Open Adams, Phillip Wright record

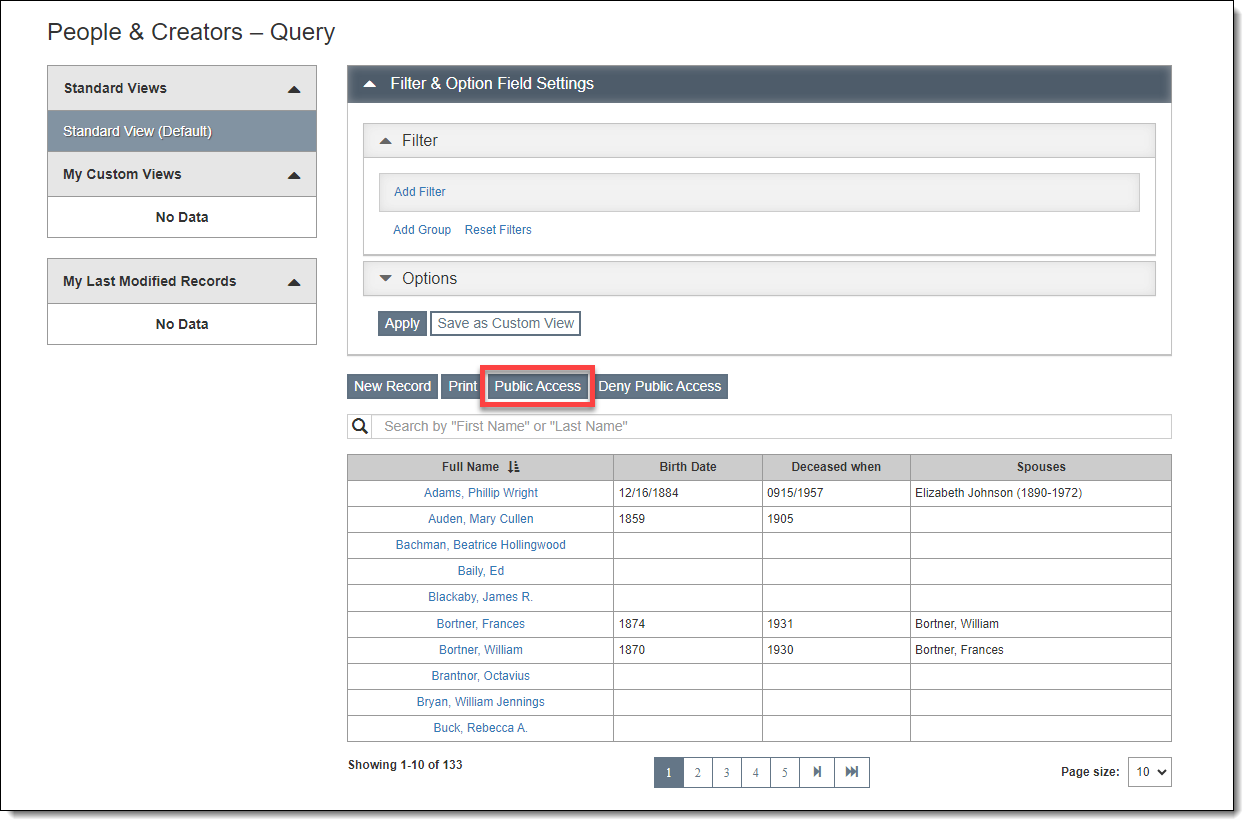click(481, 493)
